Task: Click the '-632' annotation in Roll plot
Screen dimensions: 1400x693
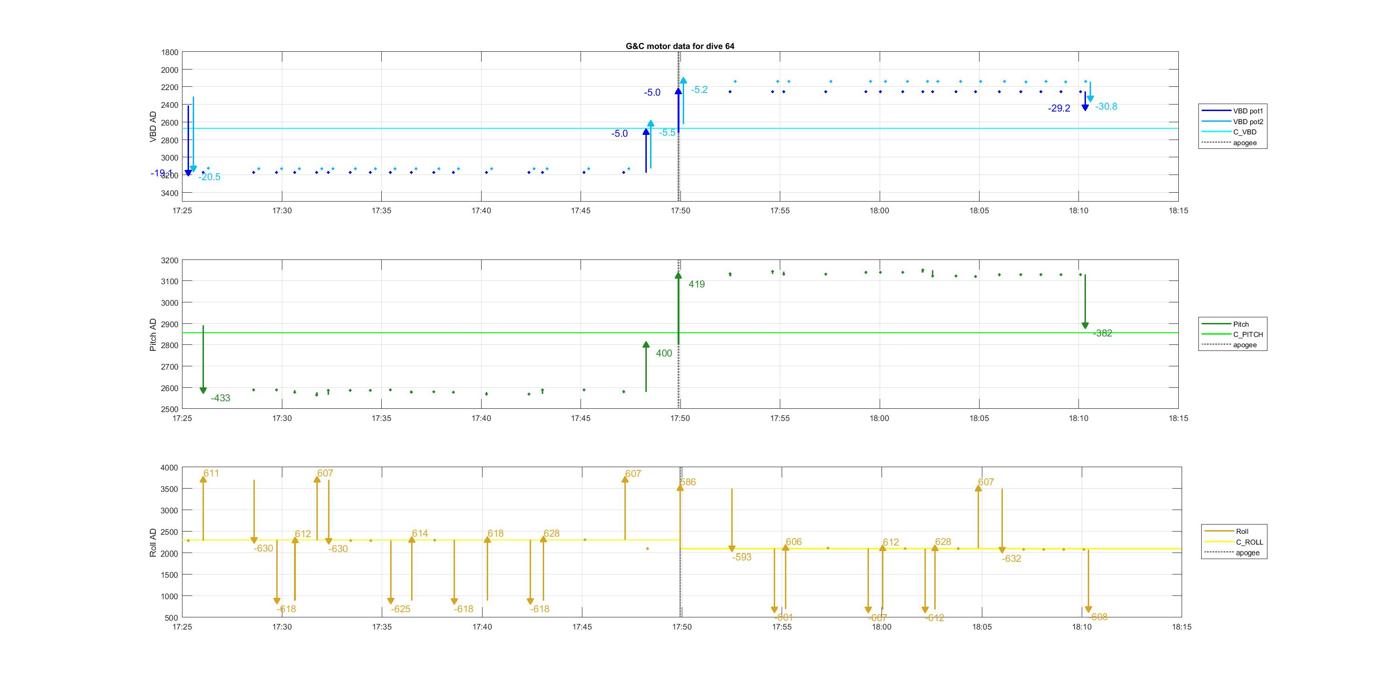Action: point(1011,559)
